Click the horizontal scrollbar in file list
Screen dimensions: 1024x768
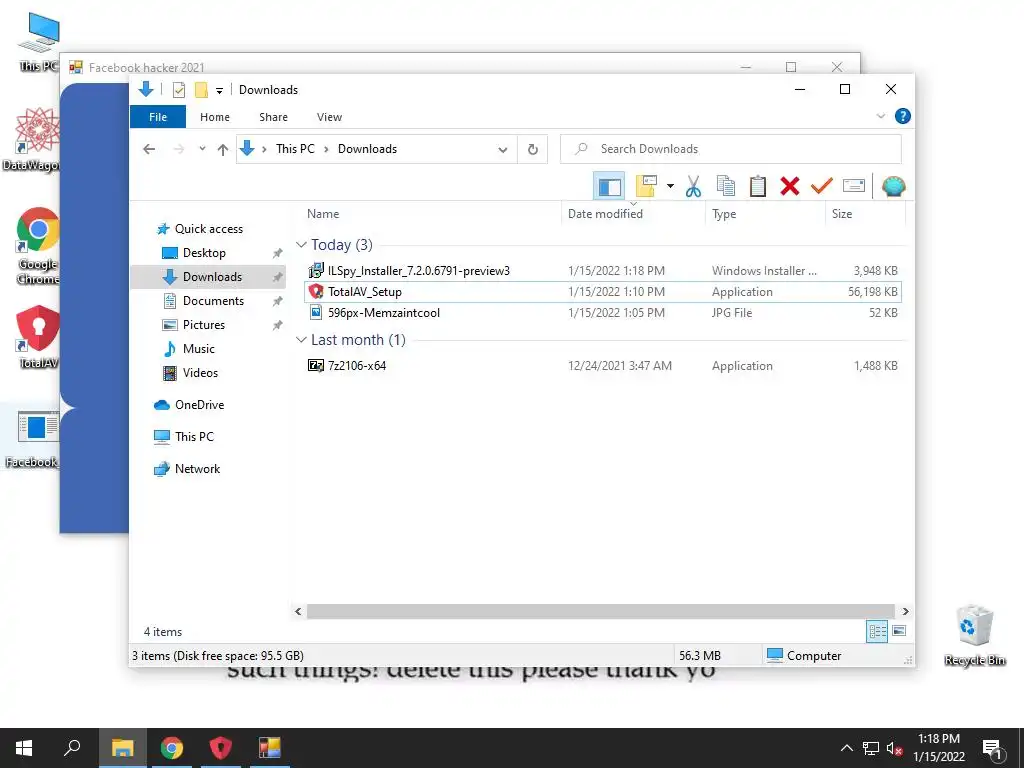point(600,611)
